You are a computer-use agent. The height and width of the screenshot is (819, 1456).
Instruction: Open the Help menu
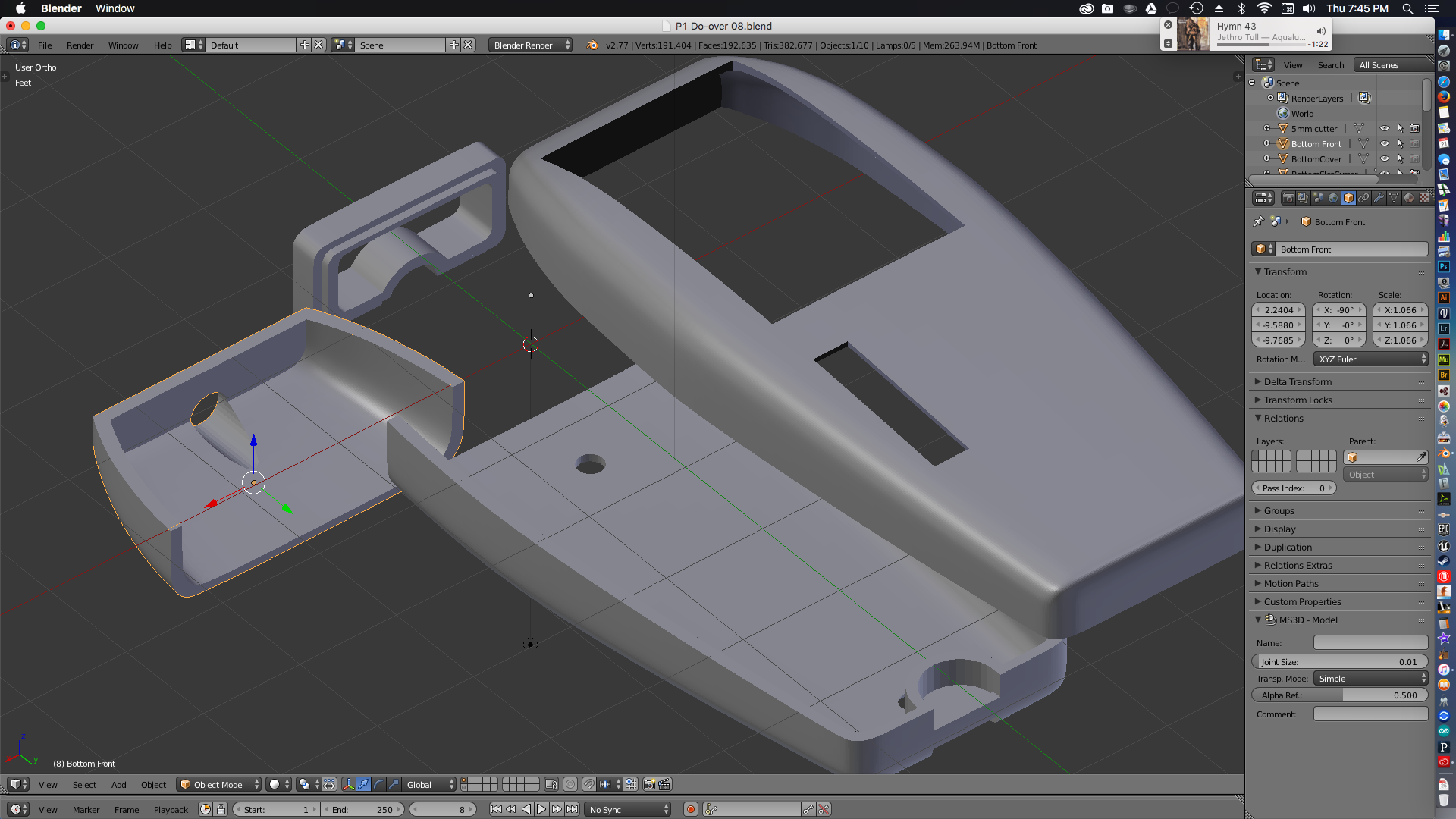tap(162, 45)
